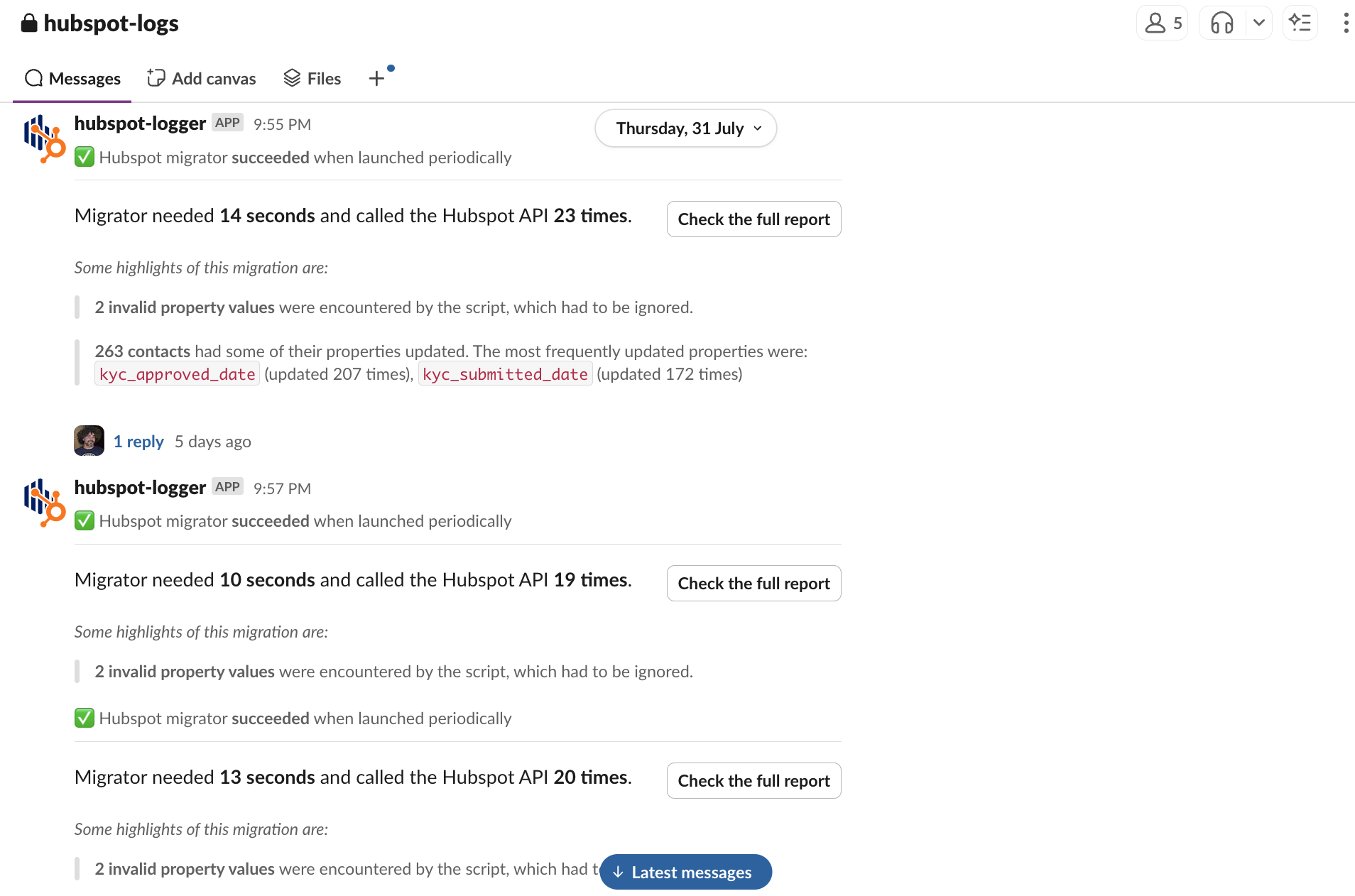The image size is (1355, 896).
Task: Start a huddle with headphones icon
Action: tap(1221, 23)
